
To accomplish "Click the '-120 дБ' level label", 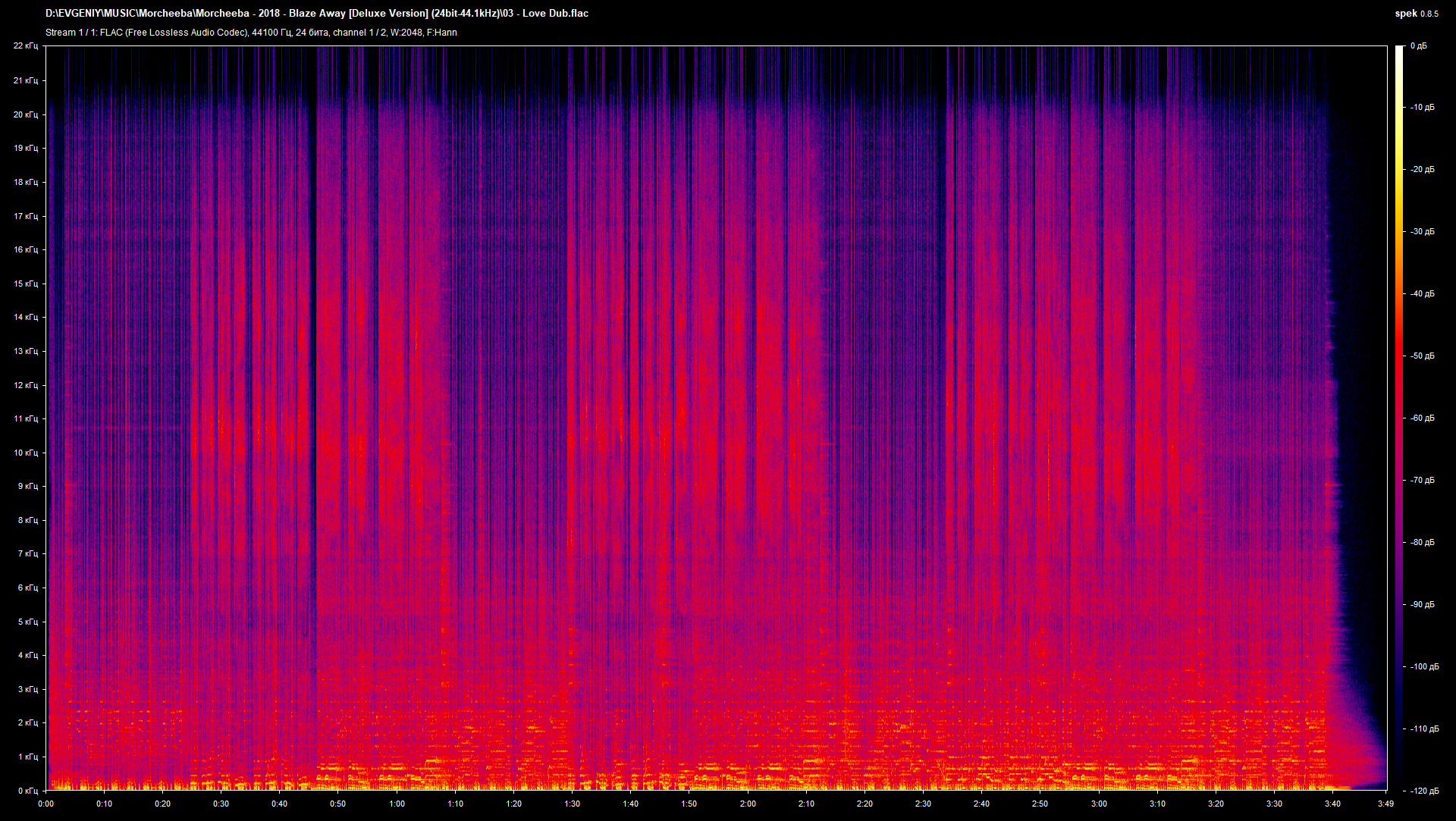I will 1425,791.
